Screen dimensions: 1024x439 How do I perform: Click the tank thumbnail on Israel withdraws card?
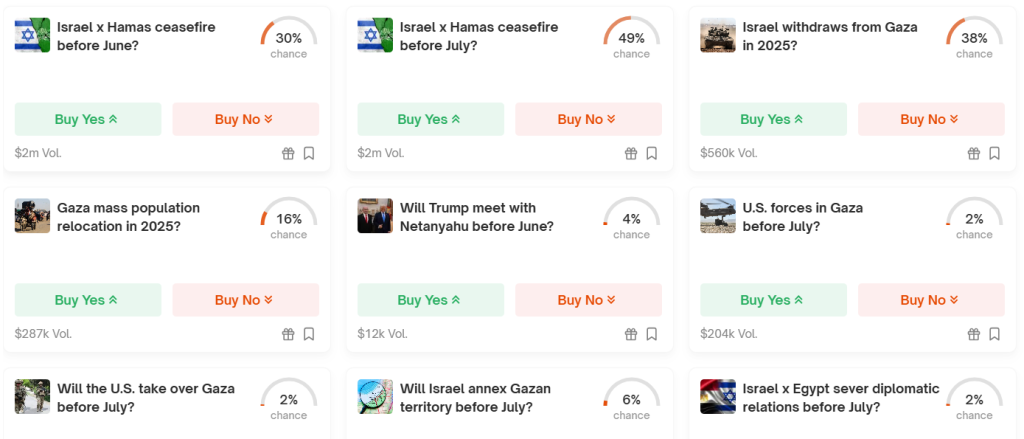click(718, 35)
